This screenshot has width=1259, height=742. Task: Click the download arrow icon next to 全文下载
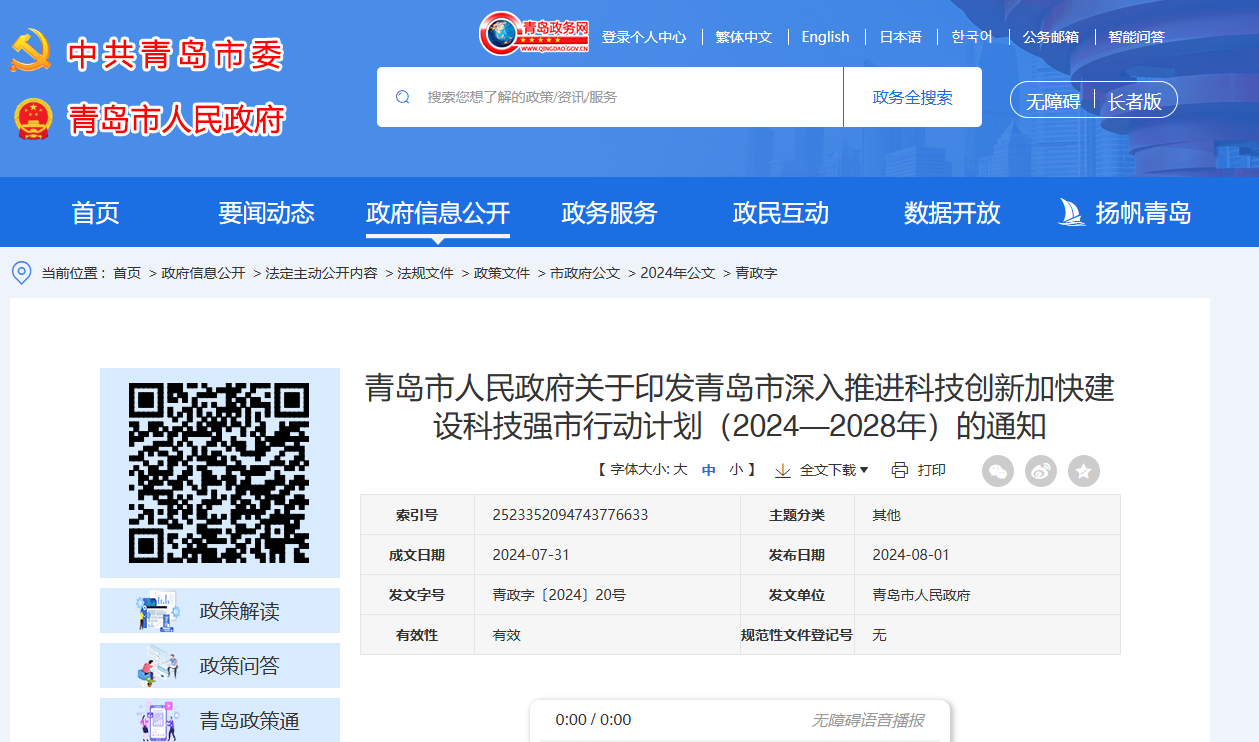781,469
